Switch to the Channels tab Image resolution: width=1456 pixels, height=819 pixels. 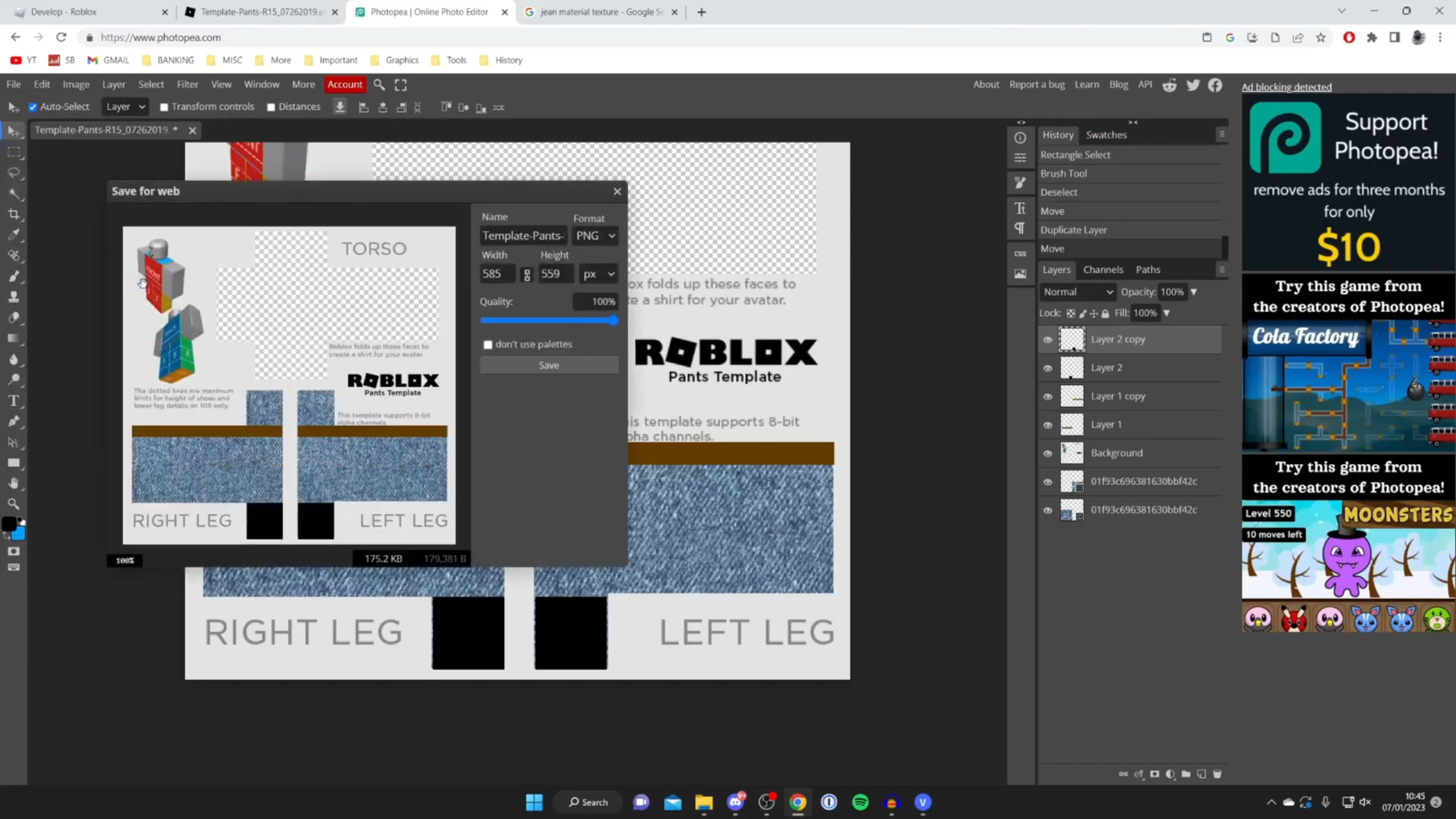[1103, 269]
